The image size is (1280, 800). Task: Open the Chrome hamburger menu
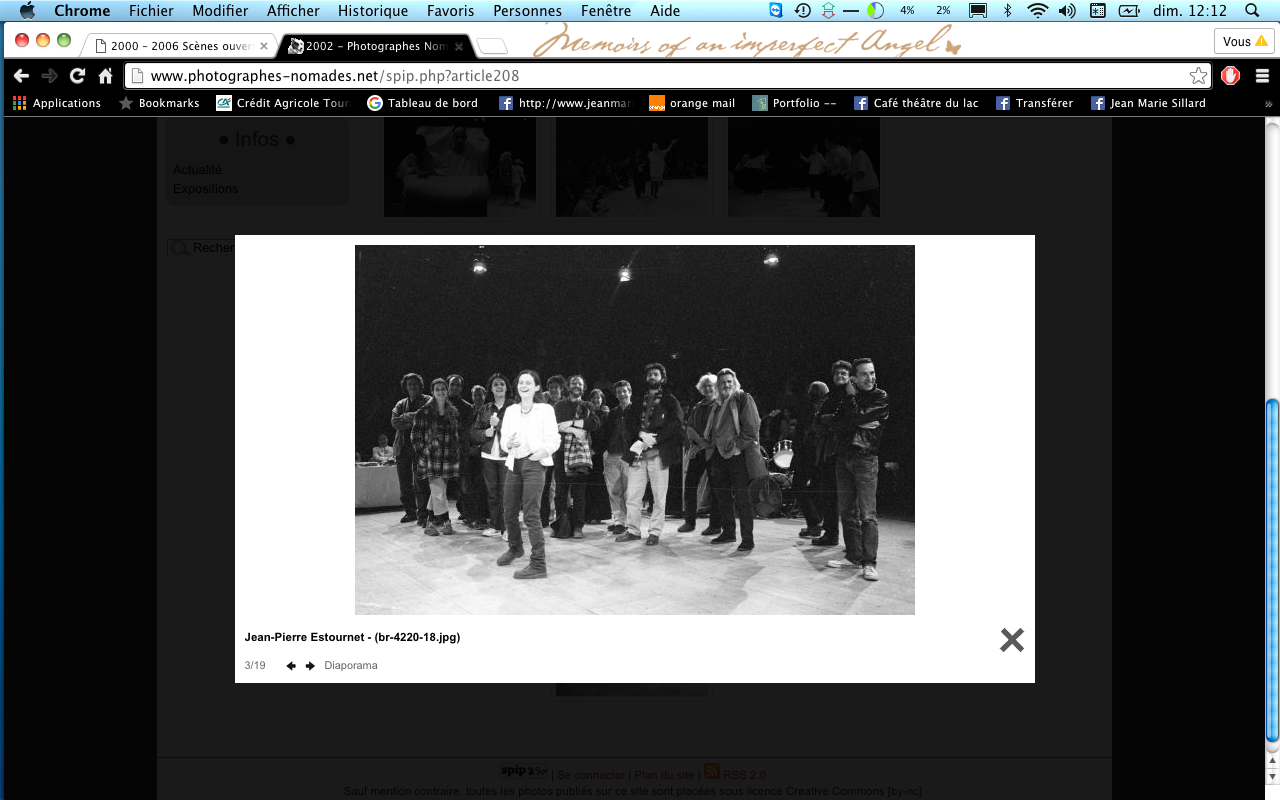tap(1262, 76)
